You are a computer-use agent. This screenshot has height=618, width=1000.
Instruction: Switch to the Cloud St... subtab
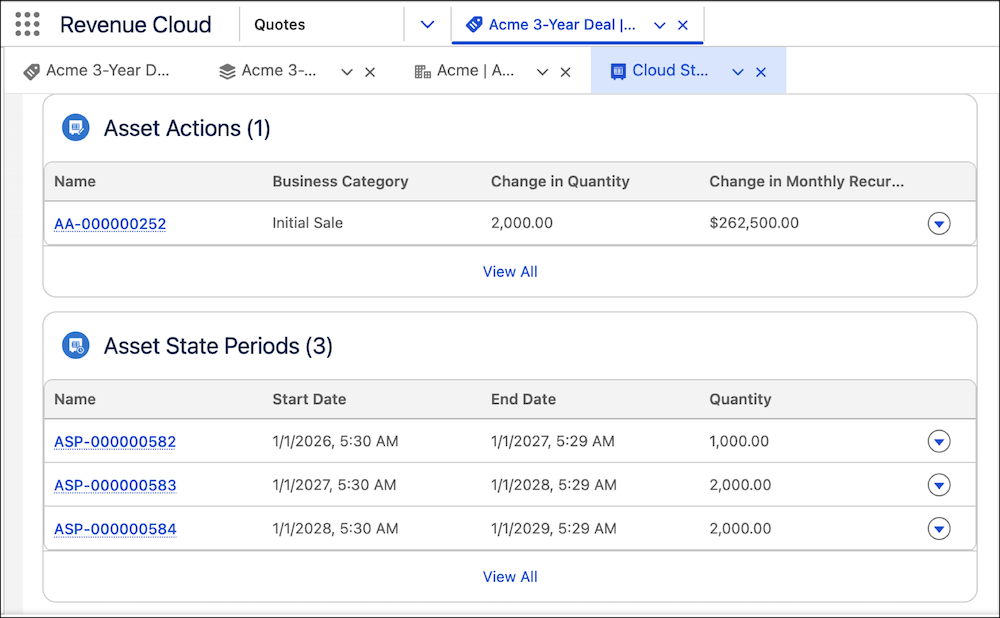tap(670, 71)
